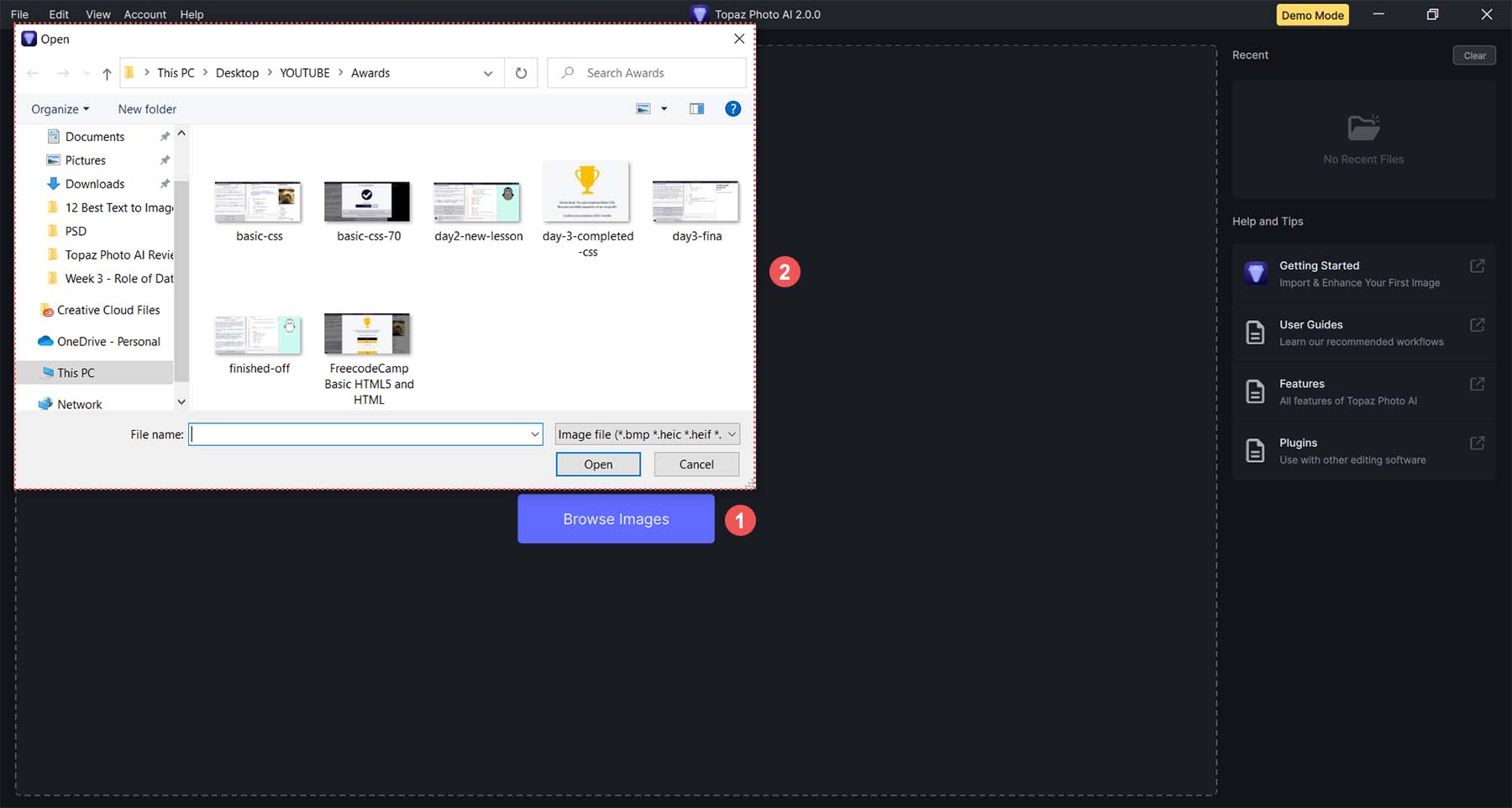Click the Browse Images button

click(616, 518)
